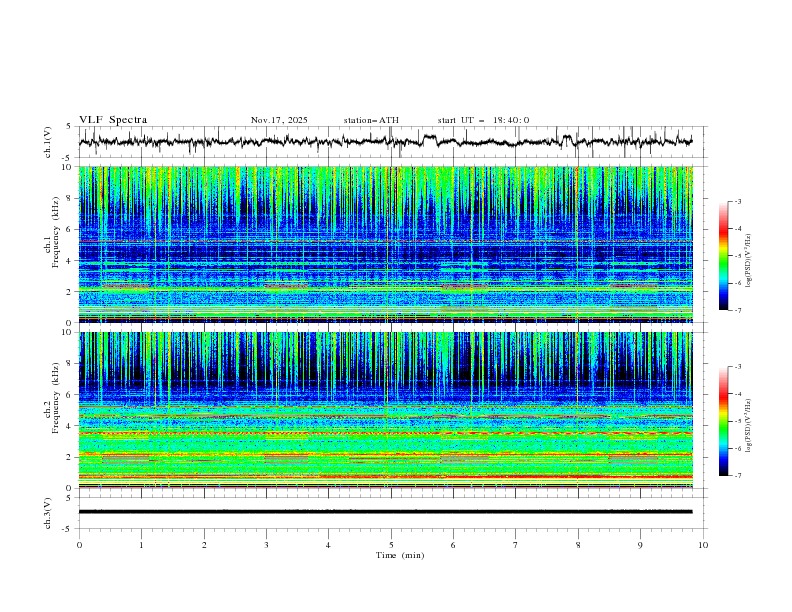Click the "-3" tick on ch.2 colorbar
The height and width of the screenshot is (612, 792).
pyautogui.click(x=737, y=367)
